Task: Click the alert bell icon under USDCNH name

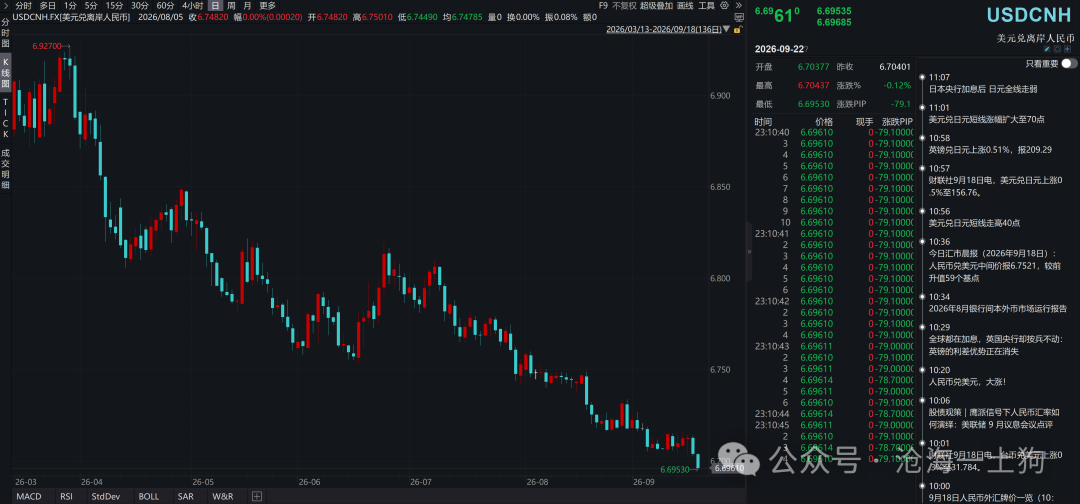Action: point(1057,49)
